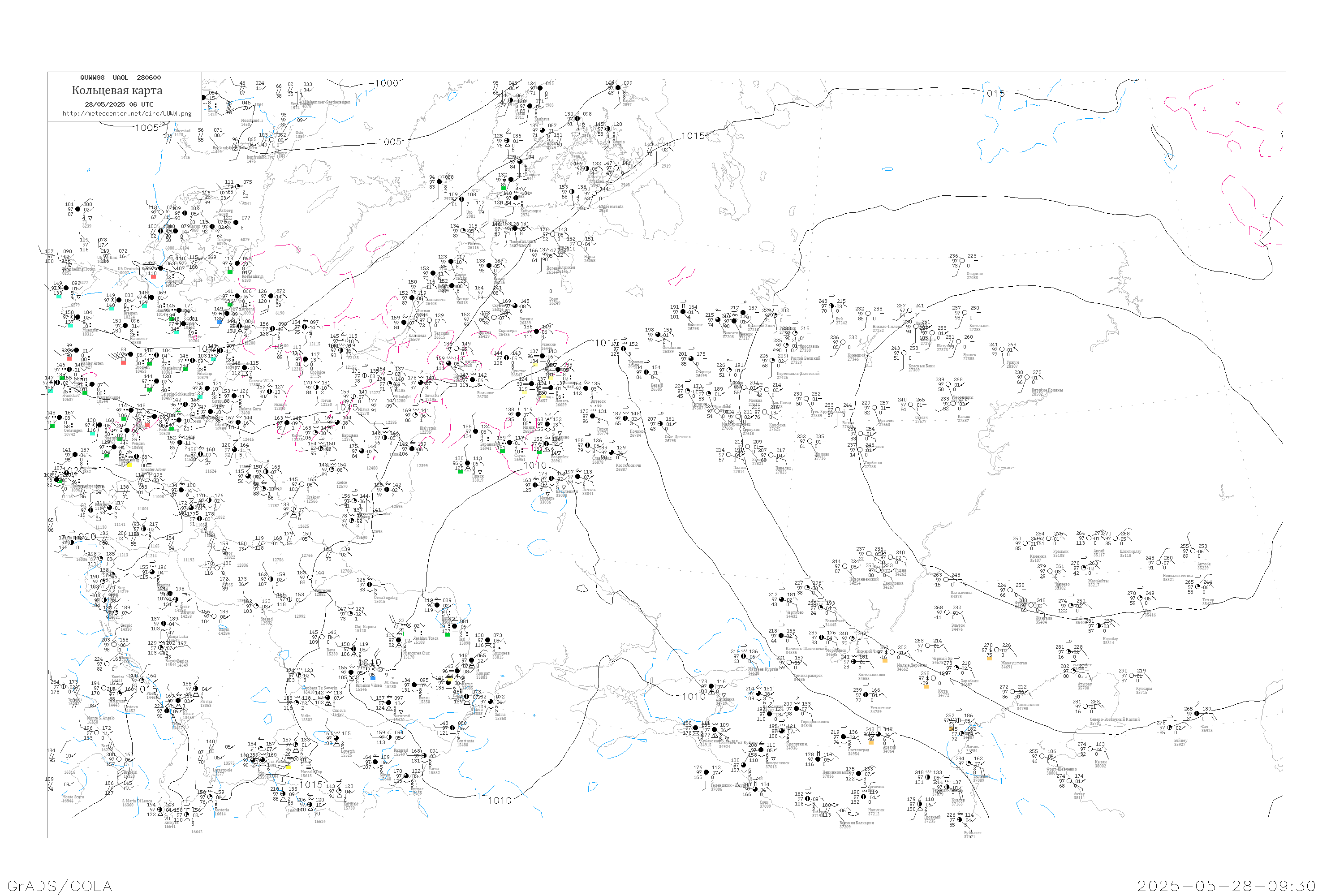Click the Уржум station circle symbol
1344x896 pixels.
pyautogui.click(x=1002, y=350)
